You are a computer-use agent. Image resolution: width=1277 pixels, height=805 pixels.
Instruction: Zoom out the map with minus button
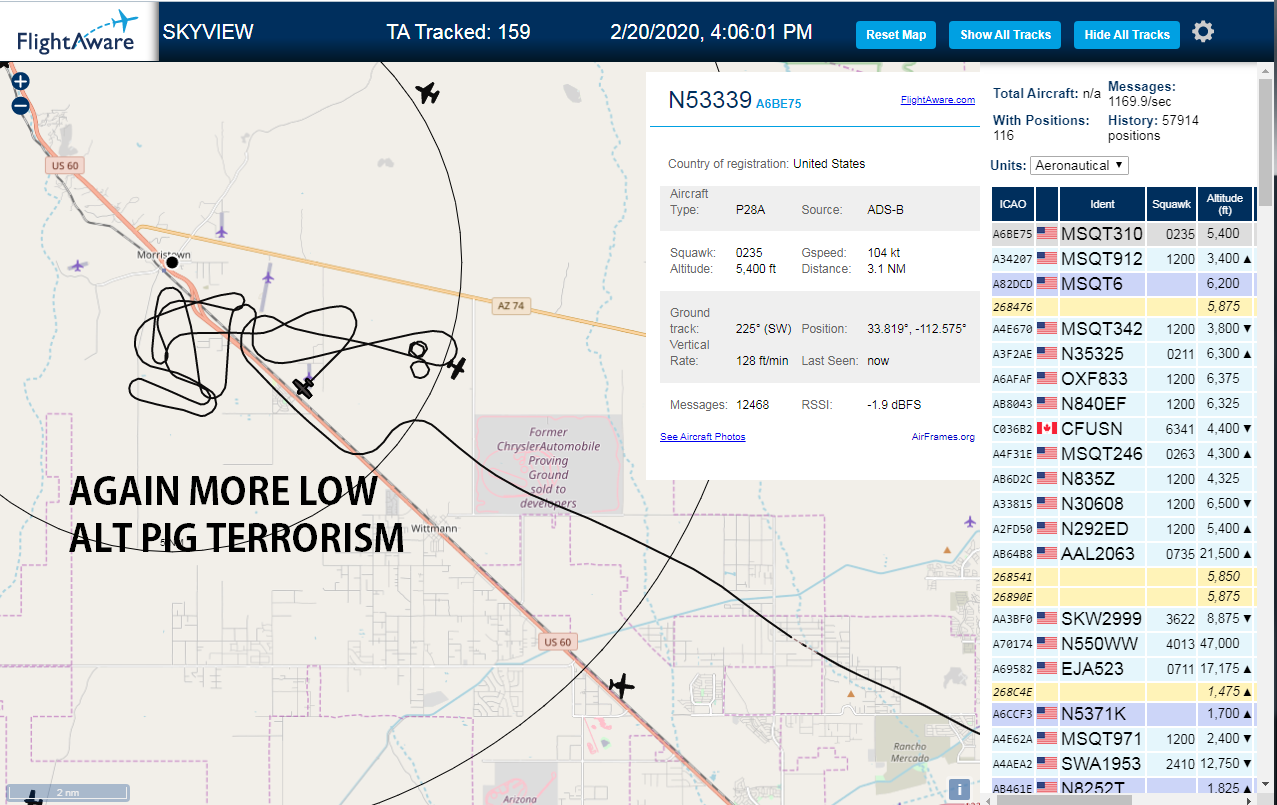point(20,105)
